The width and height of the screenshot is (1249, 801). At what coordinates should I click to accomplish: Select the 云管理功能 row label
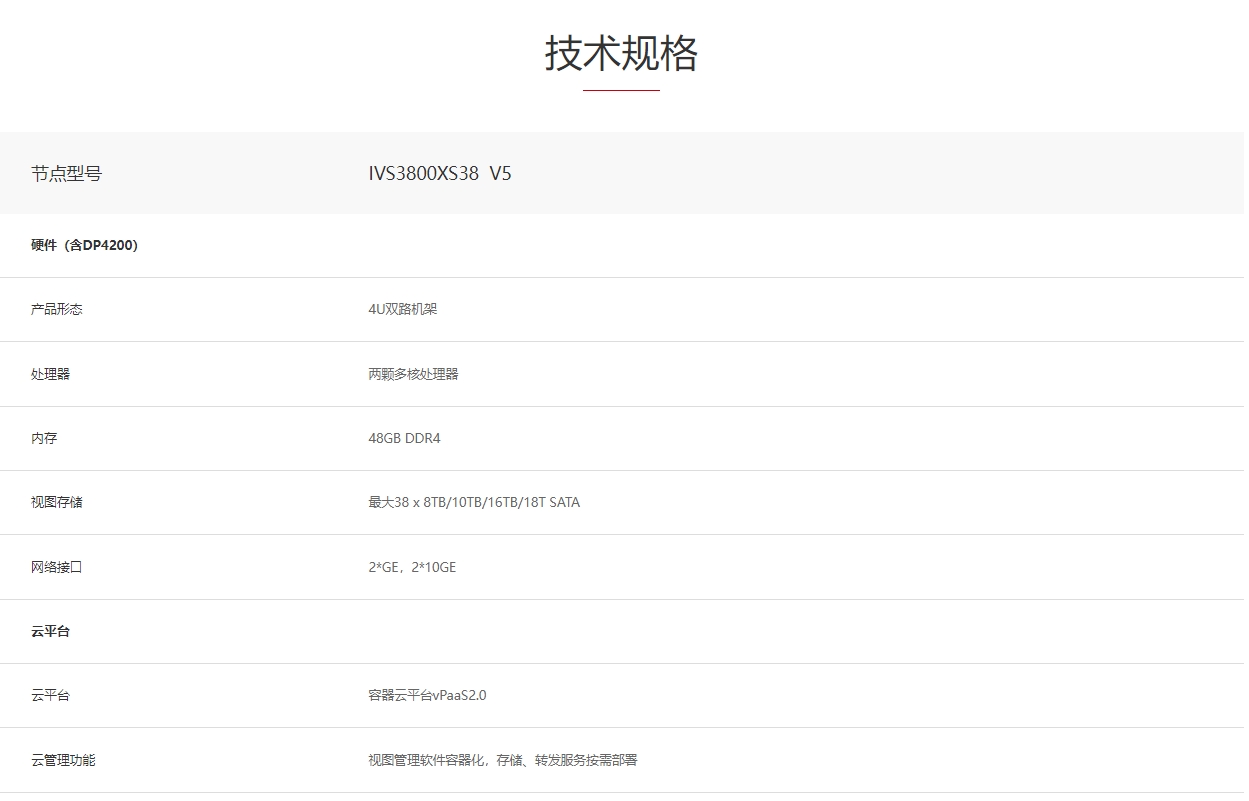pos(63,760)
